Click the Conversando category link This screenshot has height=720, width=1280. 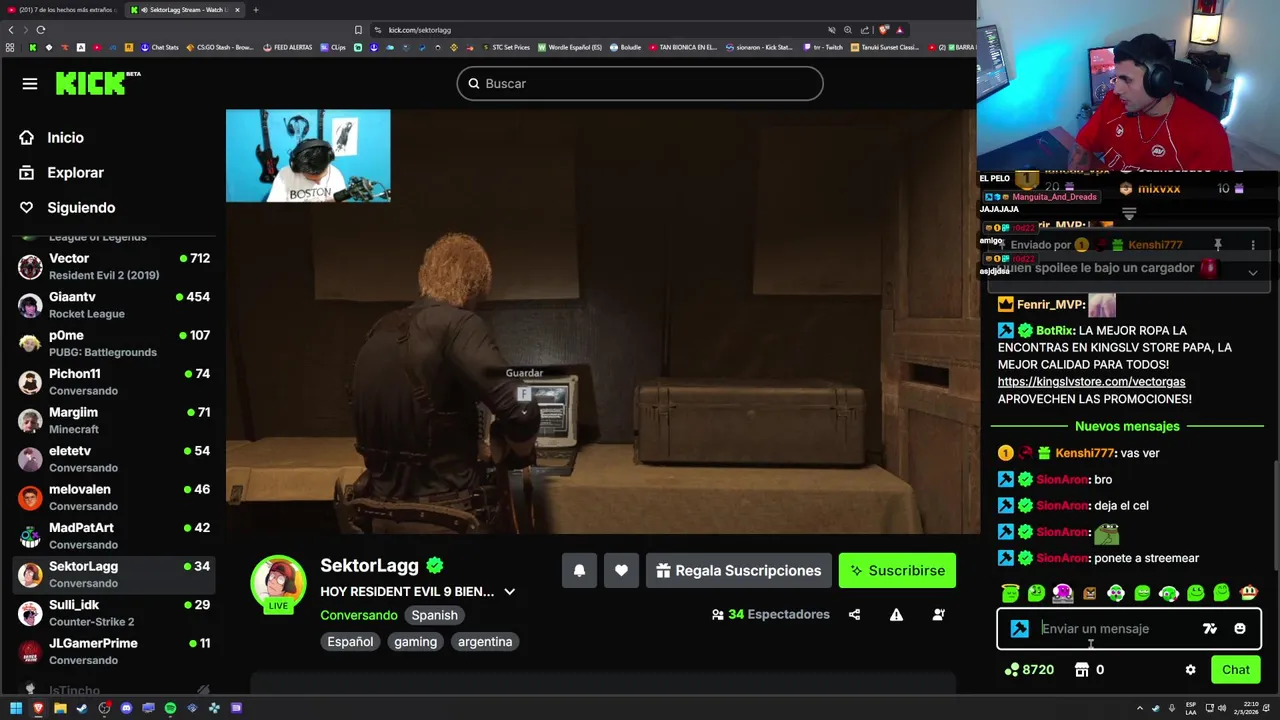pos(359,615)
